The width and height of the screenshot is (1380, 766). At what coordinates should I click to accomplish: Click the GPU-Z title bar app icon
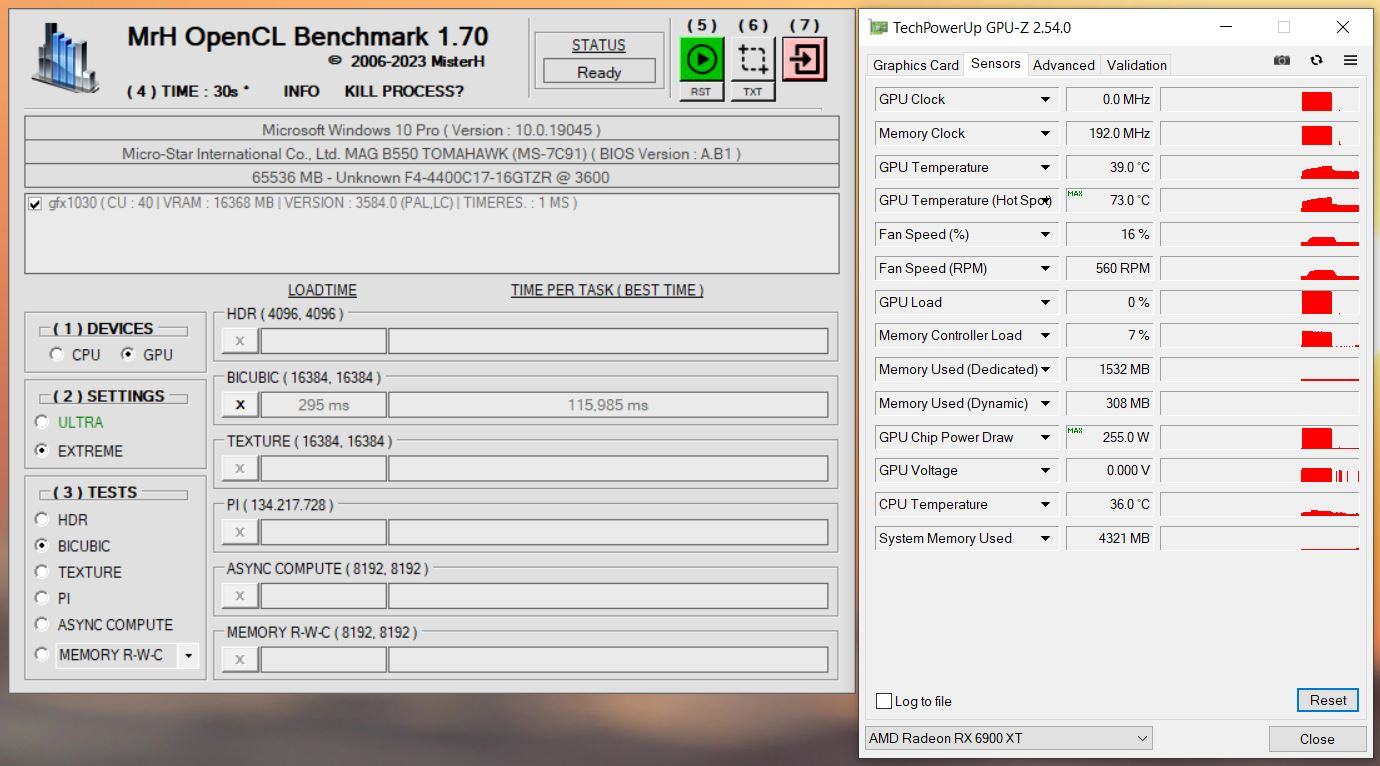click(x=878, y=27)
